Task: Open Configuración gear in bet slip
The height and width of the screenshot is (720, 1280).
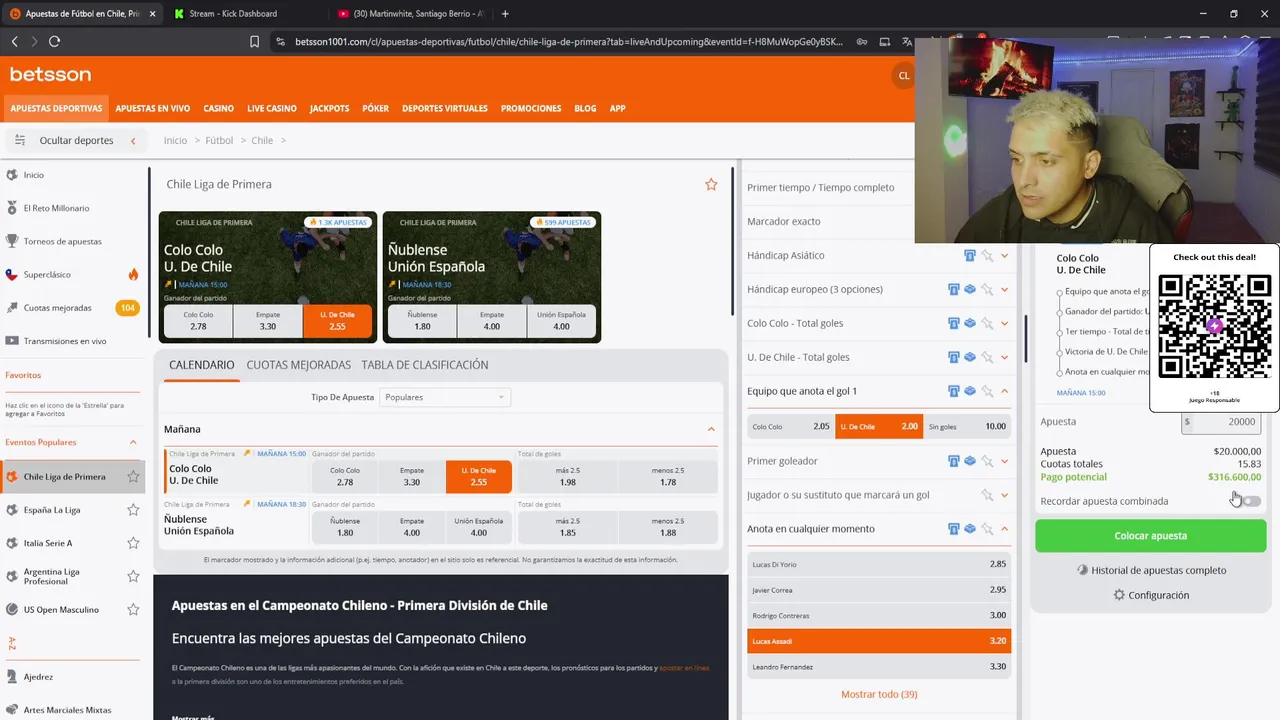Action: (1119, 595)
